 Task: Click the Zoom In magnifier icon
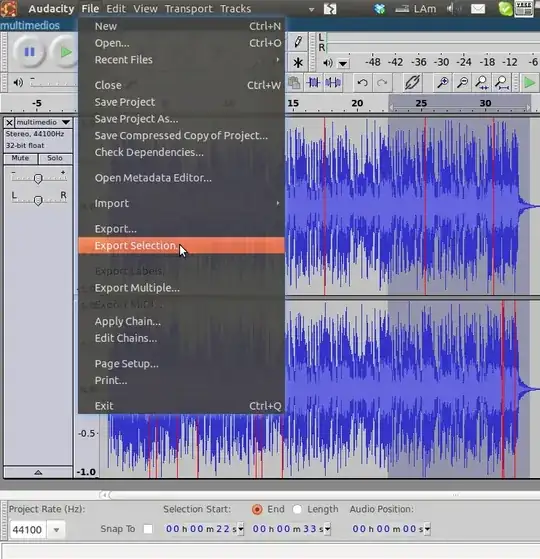click(x=443, y=83)
